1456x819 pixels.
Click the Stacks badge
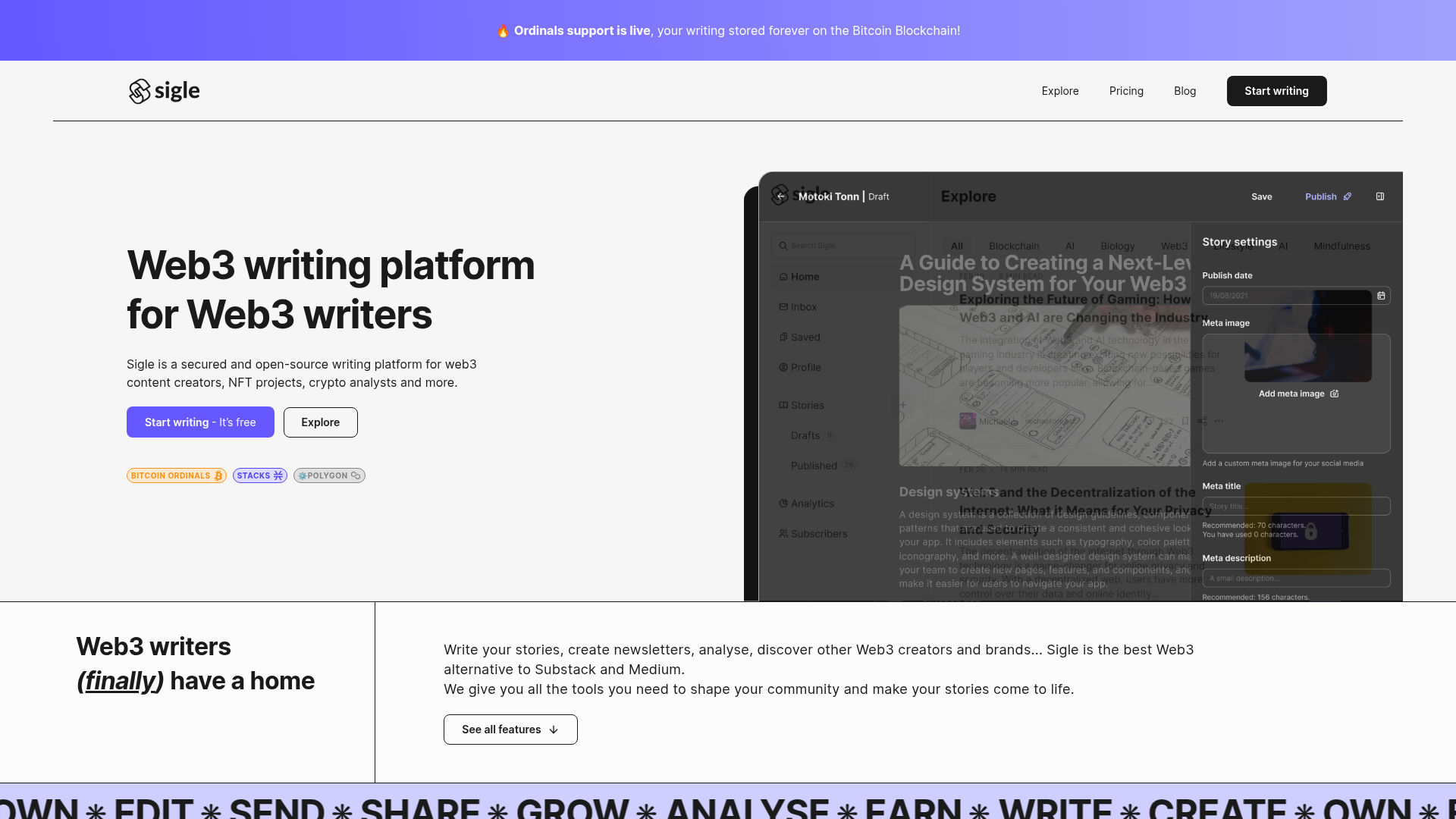[x=260, y=475]
